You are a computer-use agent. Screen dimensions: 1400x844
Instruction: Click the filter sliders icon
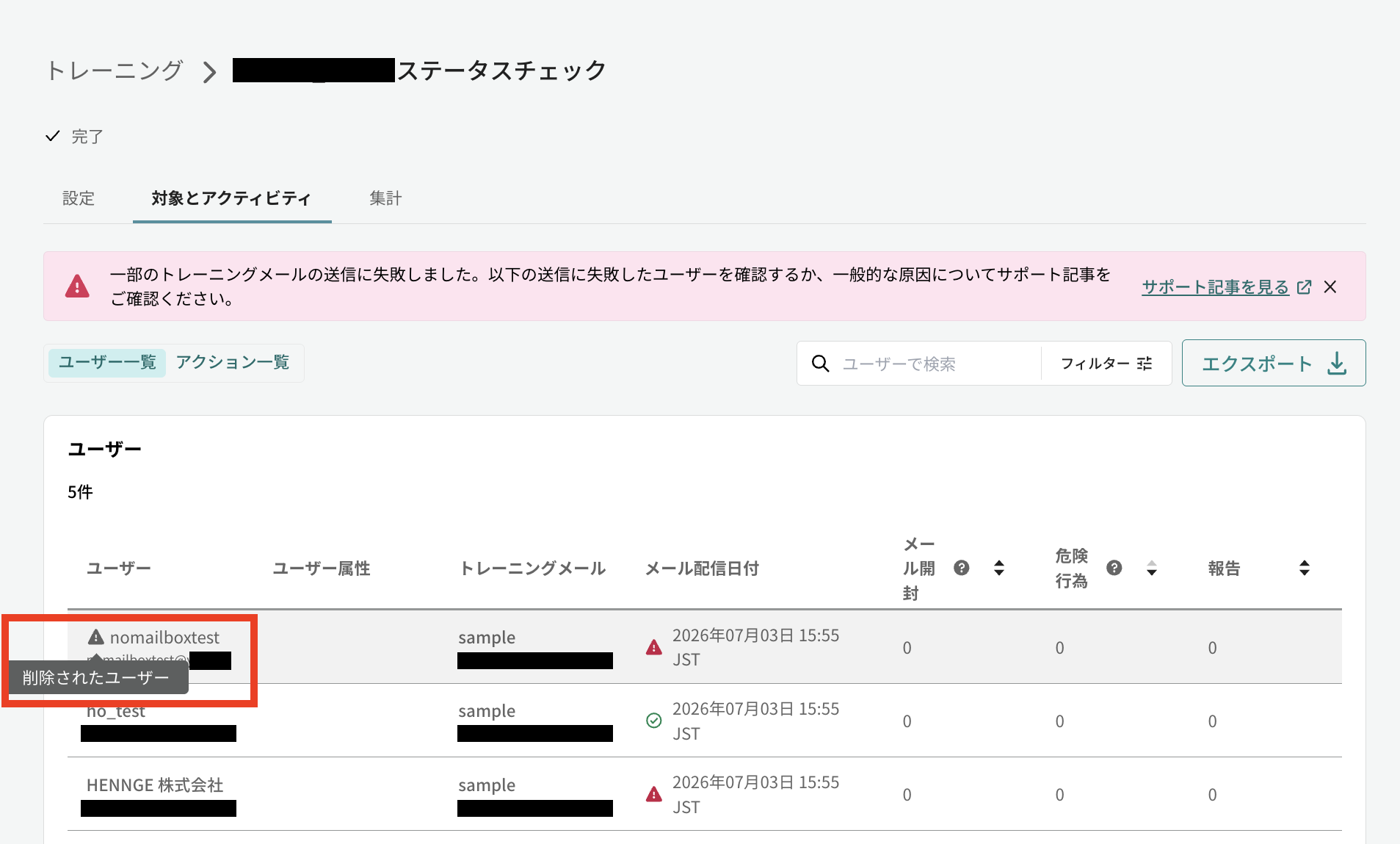coord(1145,364)
